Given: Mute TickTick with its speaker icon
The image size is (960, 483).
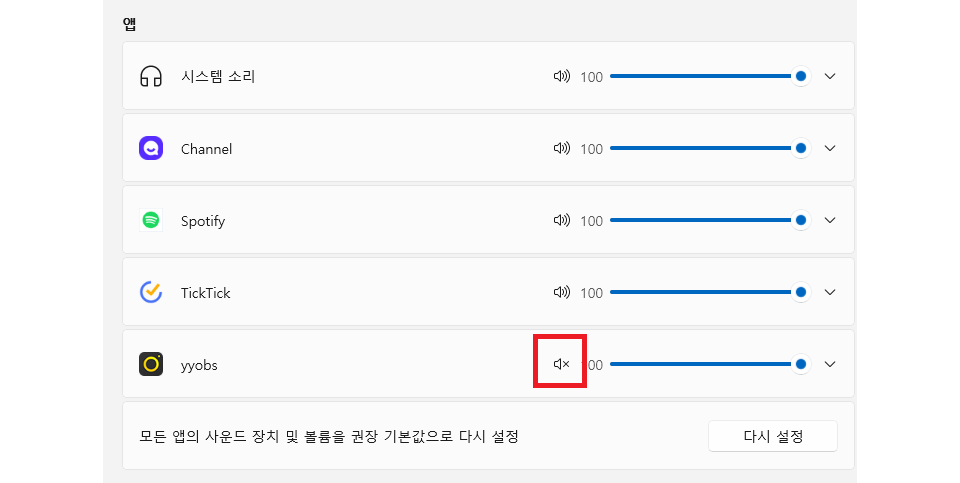Looking at the screenshot, I should coord(561,292).
